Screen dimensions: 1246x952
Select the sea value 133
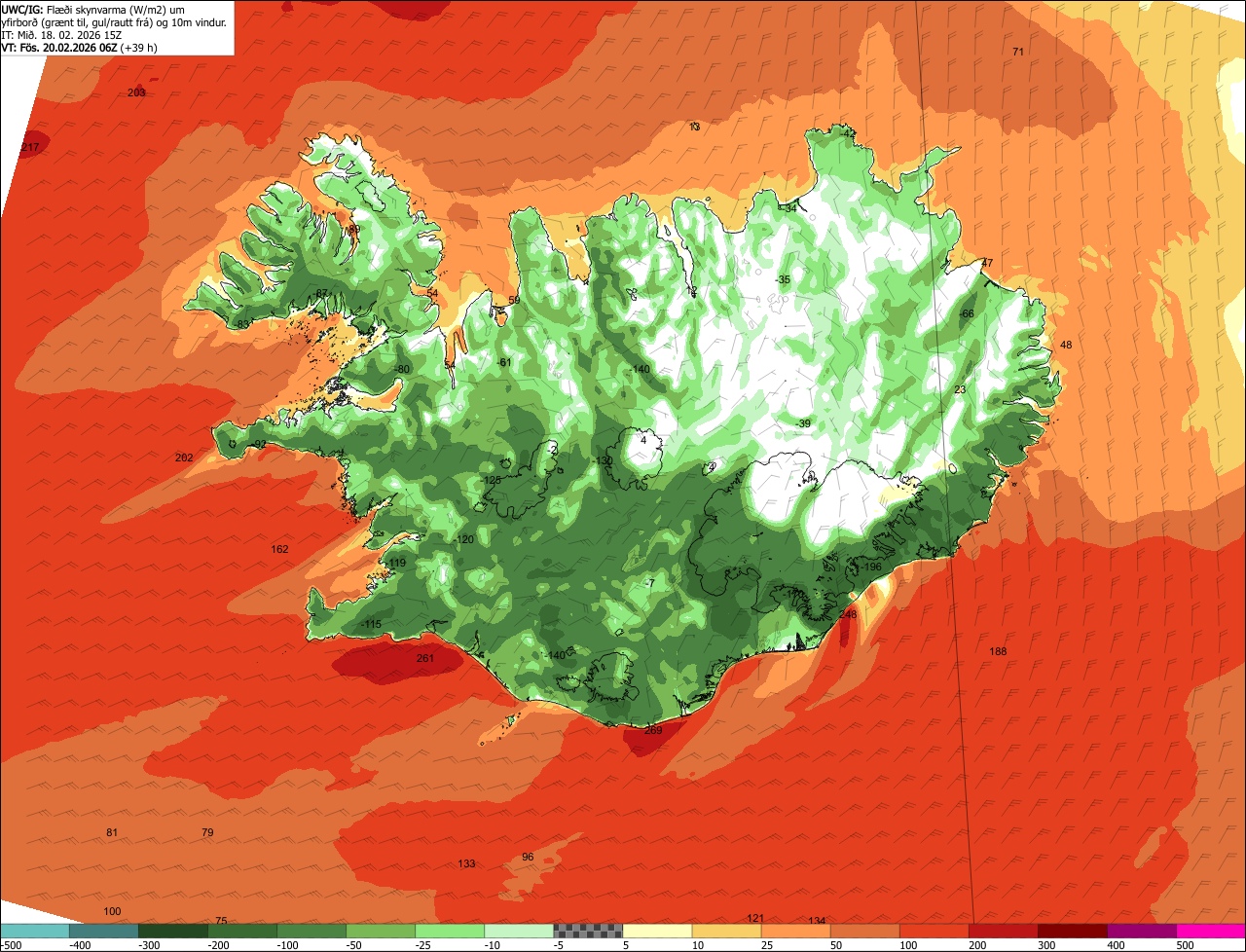tap(466, 864)
